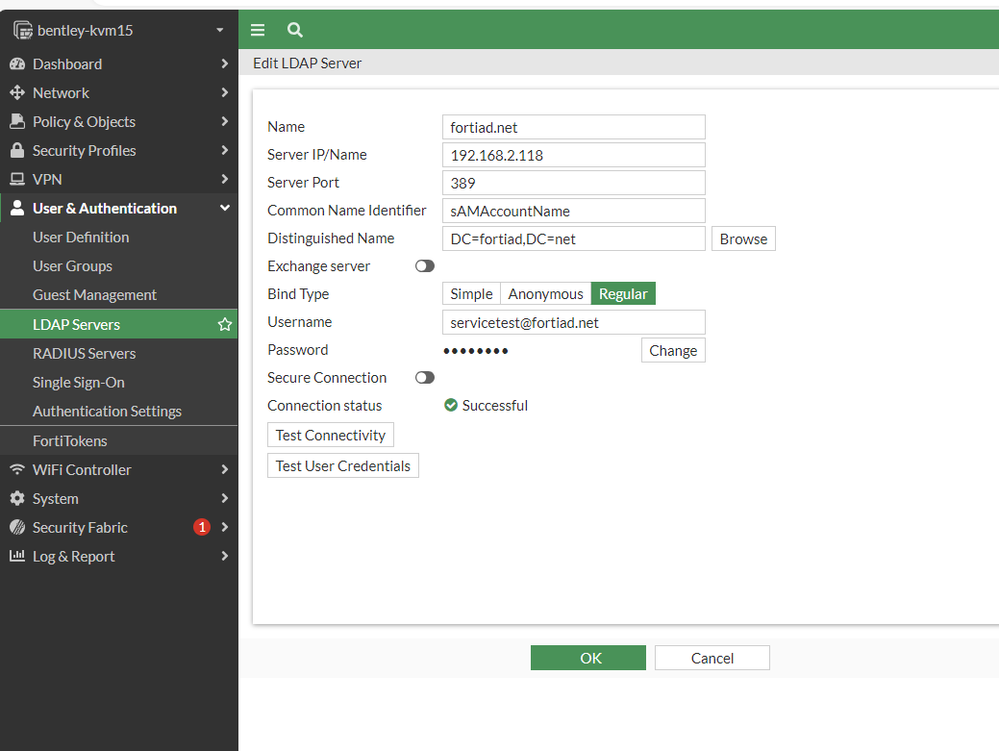Viewport: 999px width, 751px height.
Task: Expand the Policy & Objects chevron
Action: coord(224,122)
